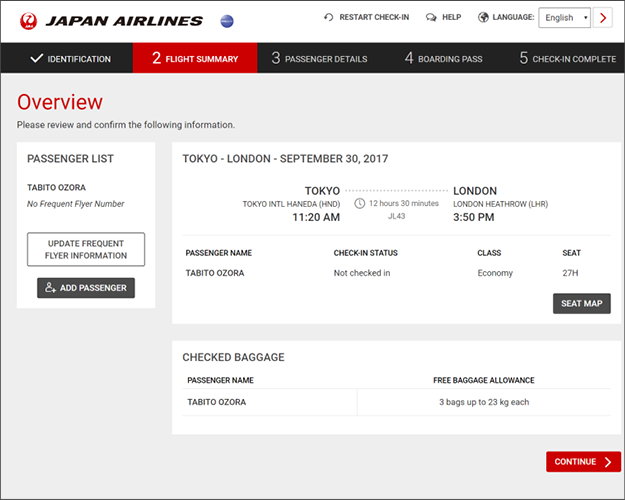Click the add-person icon on Add Passenger
Image resolution: width=625 pixels, height=500 pixels.
tap(51, 288)
